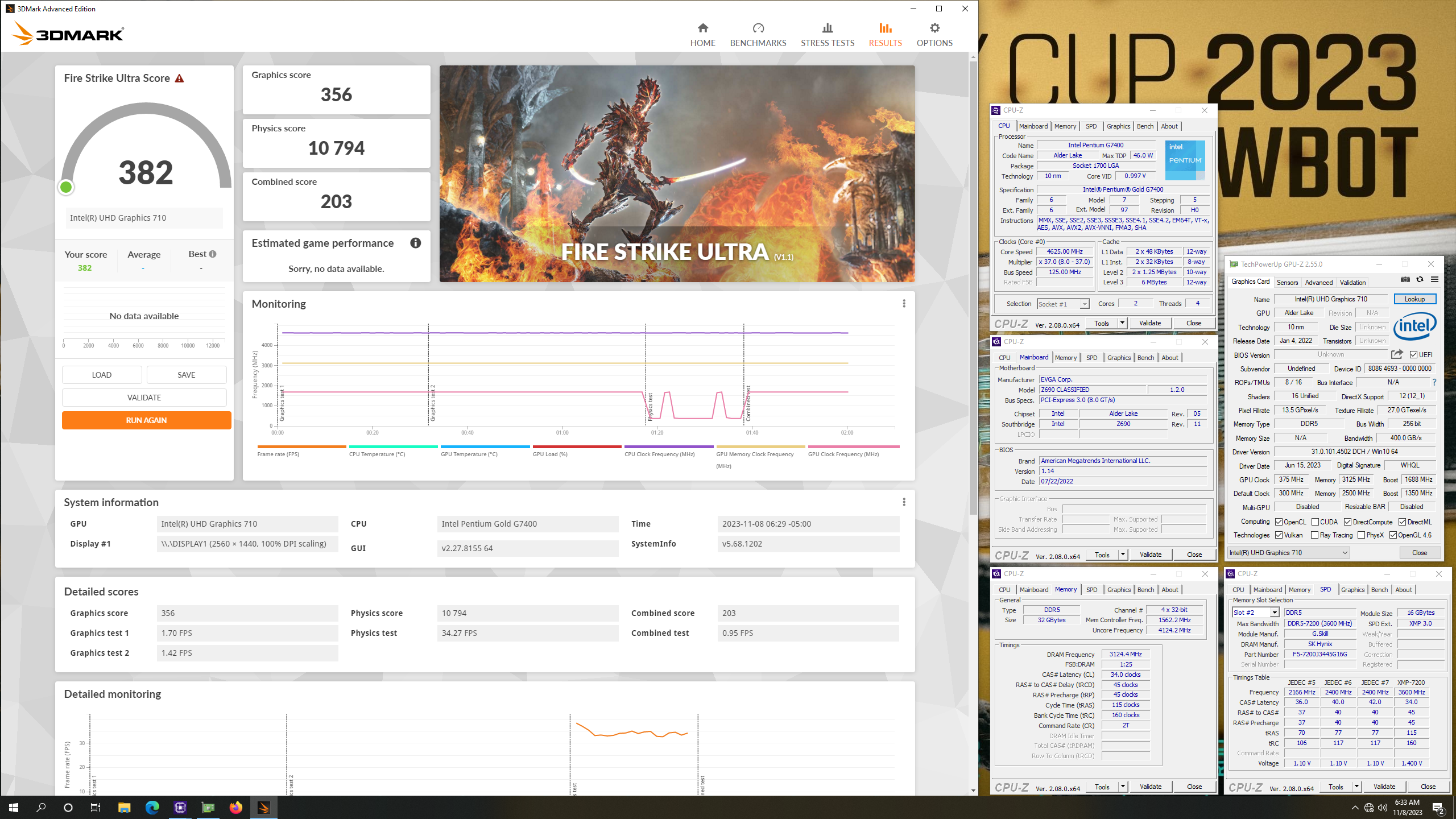This screenshot has width=1456, height=819.
Task: Open the Slot #2 dropdown in CPU-Z SPD
Action: tap(1256, 613)
